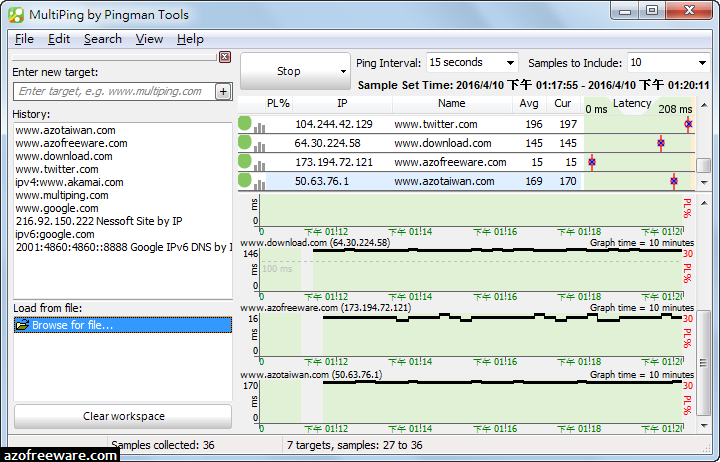This screenshot has height=462, width=720.
Task: Select Browse for file… entry
Action: (123, 325)
